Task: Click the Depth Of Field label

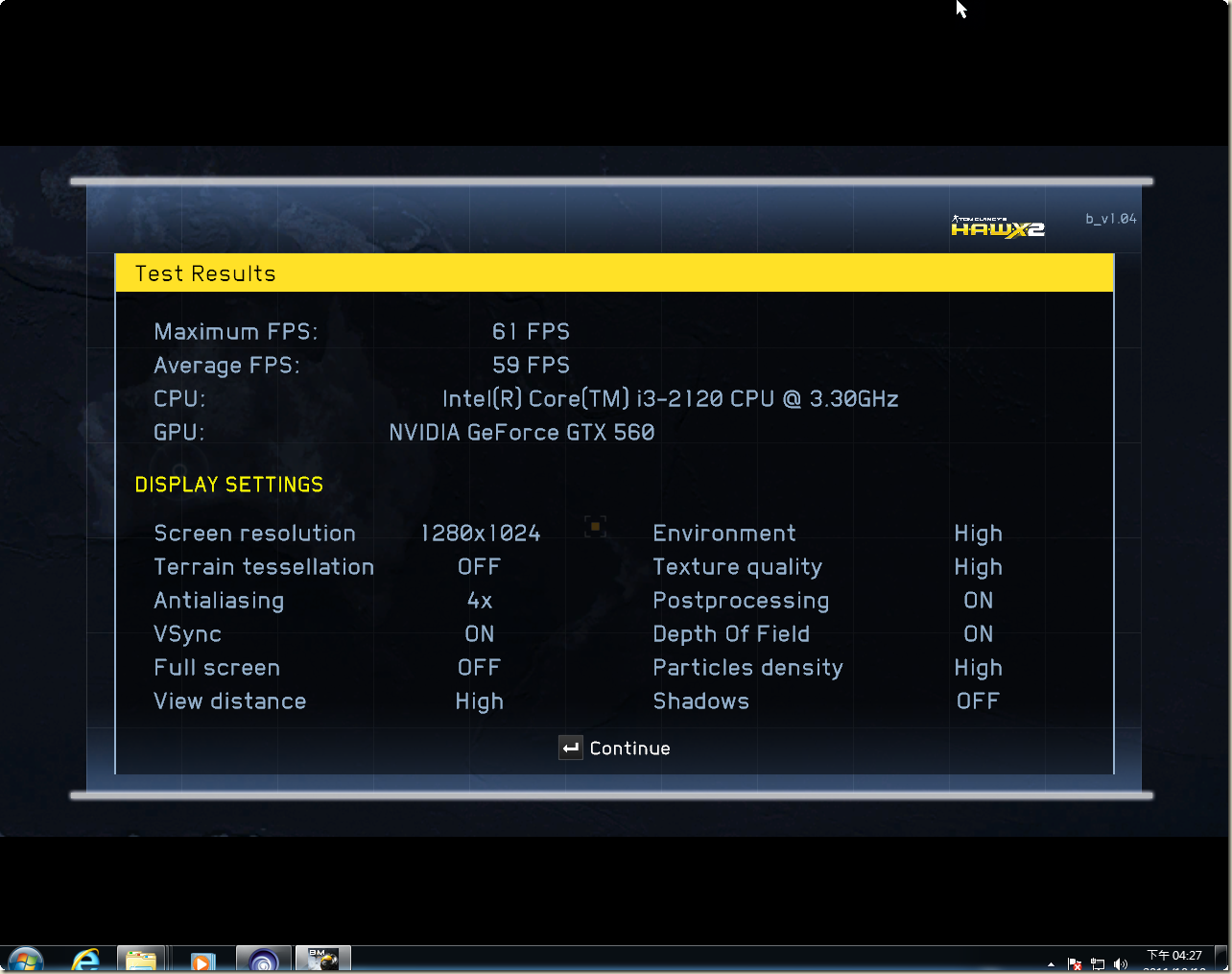Action: [x=732, y=634]
